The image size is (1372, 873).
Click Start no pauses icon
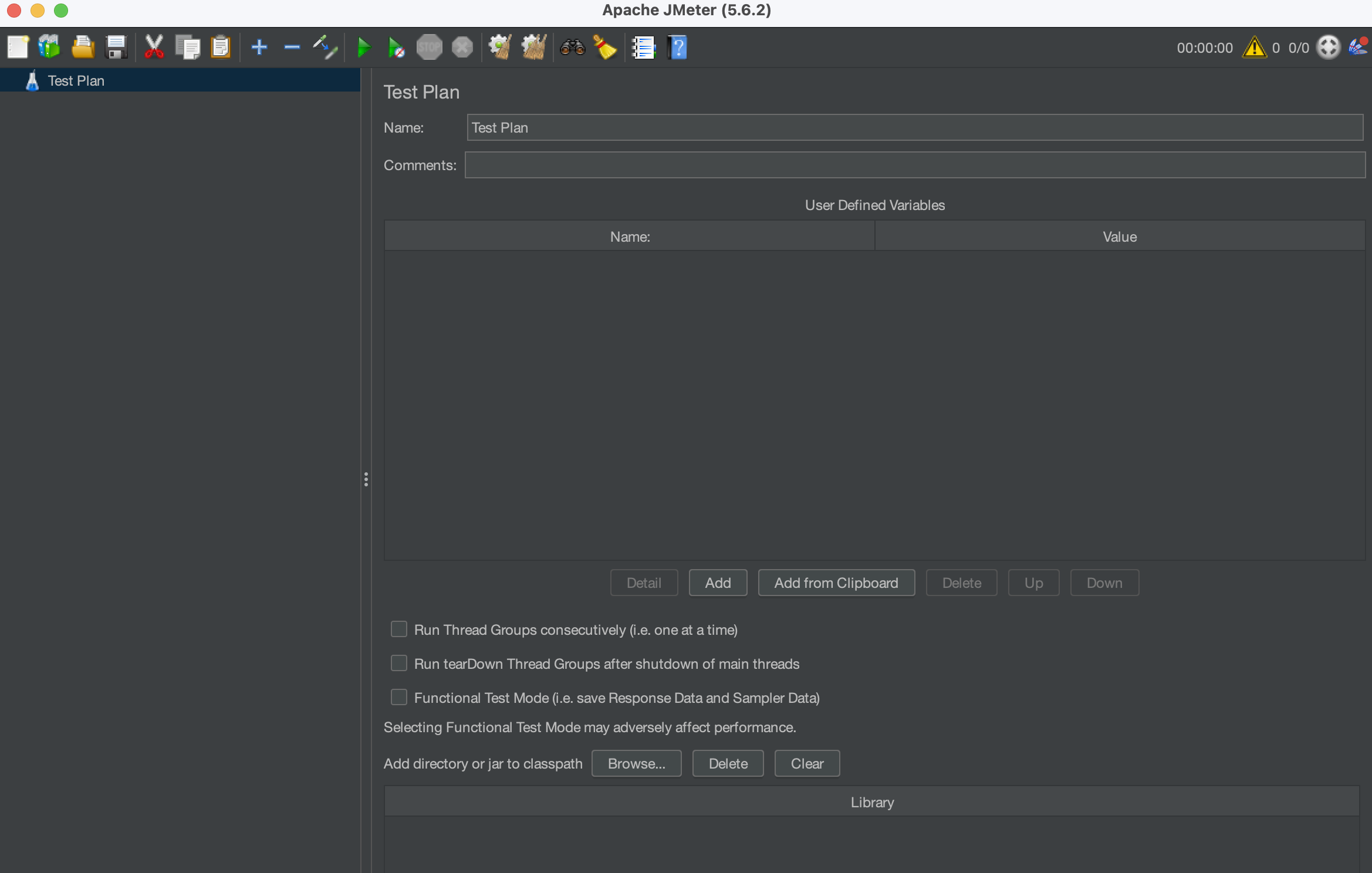tap(396, 48)
